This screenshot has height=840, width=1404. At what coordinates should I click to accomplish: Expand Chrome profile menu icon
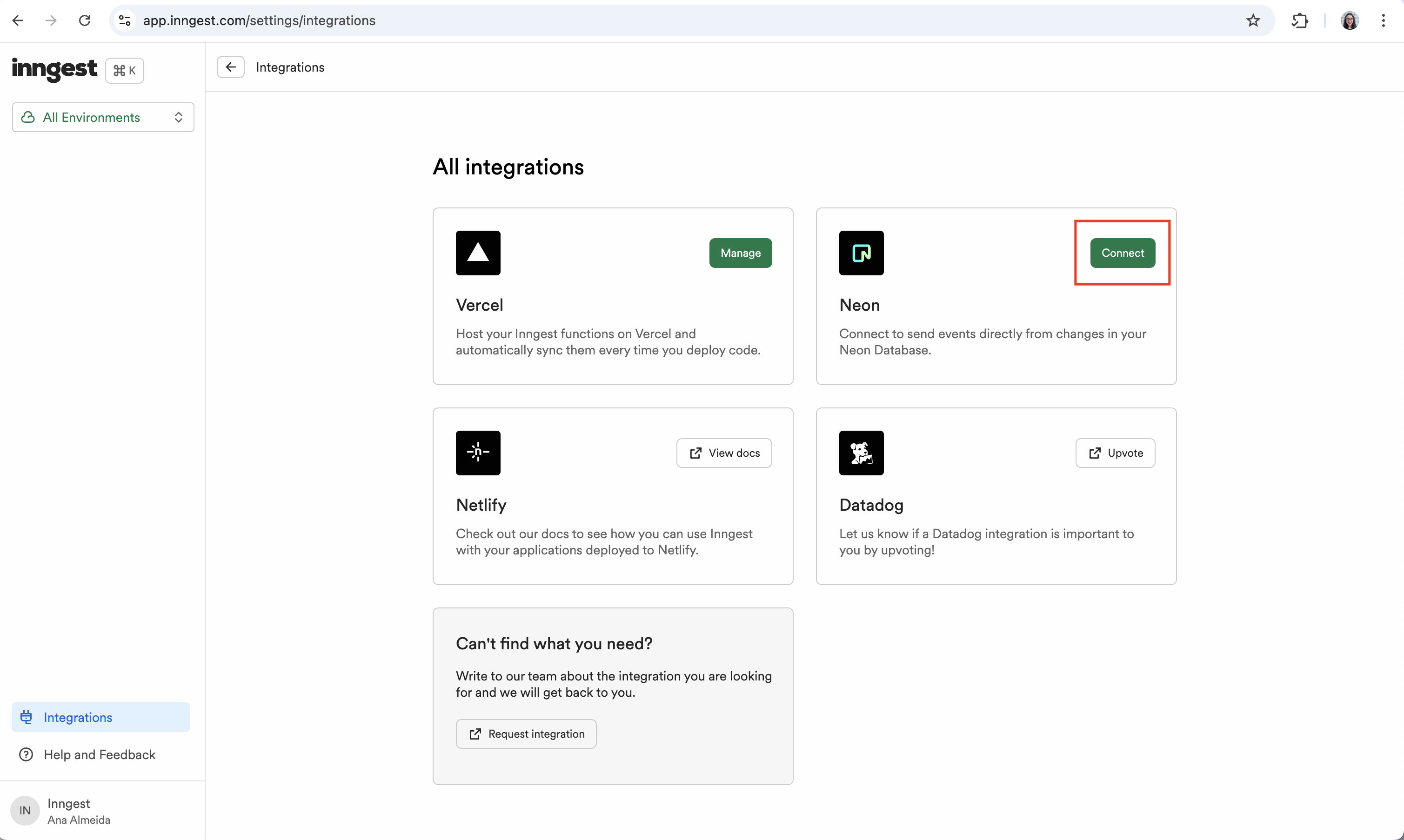click(x=1350, y=20)
